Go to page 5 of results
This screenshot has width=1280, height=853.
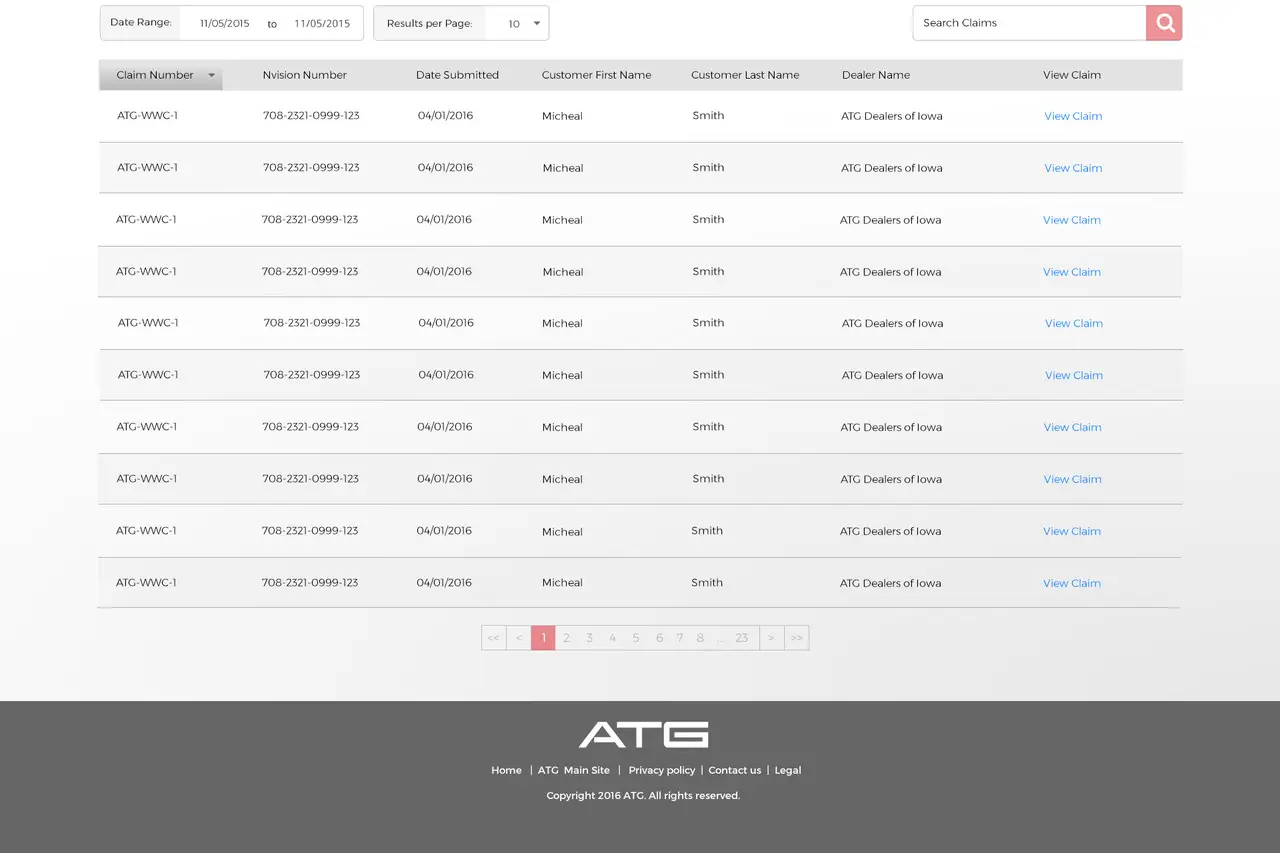click(x=635, y=638)
